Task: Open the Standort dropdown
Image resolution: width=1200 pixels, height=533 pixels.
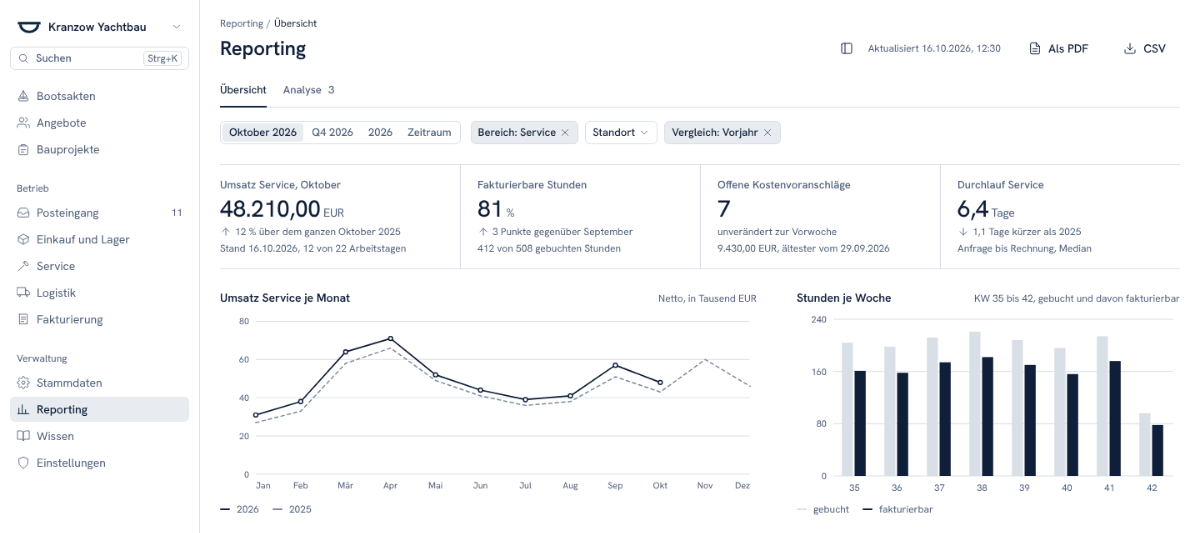Action: 620,132
